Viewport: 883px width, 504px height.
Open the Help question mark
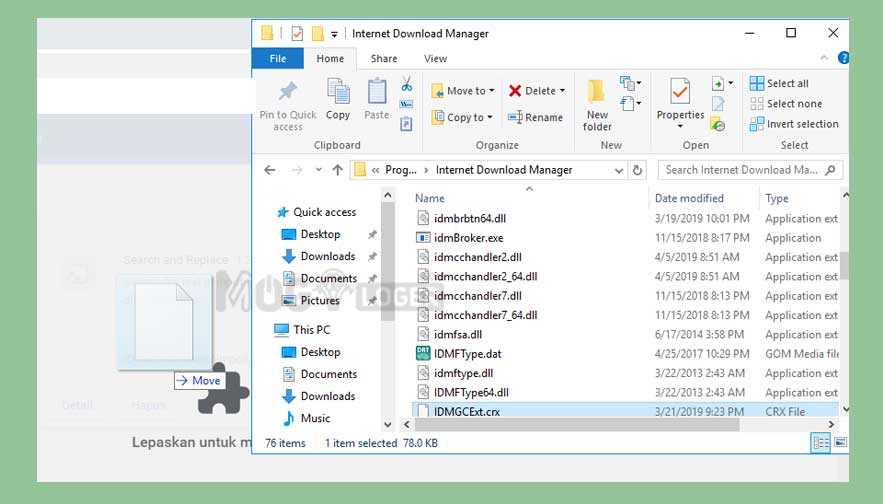point(843,58)
